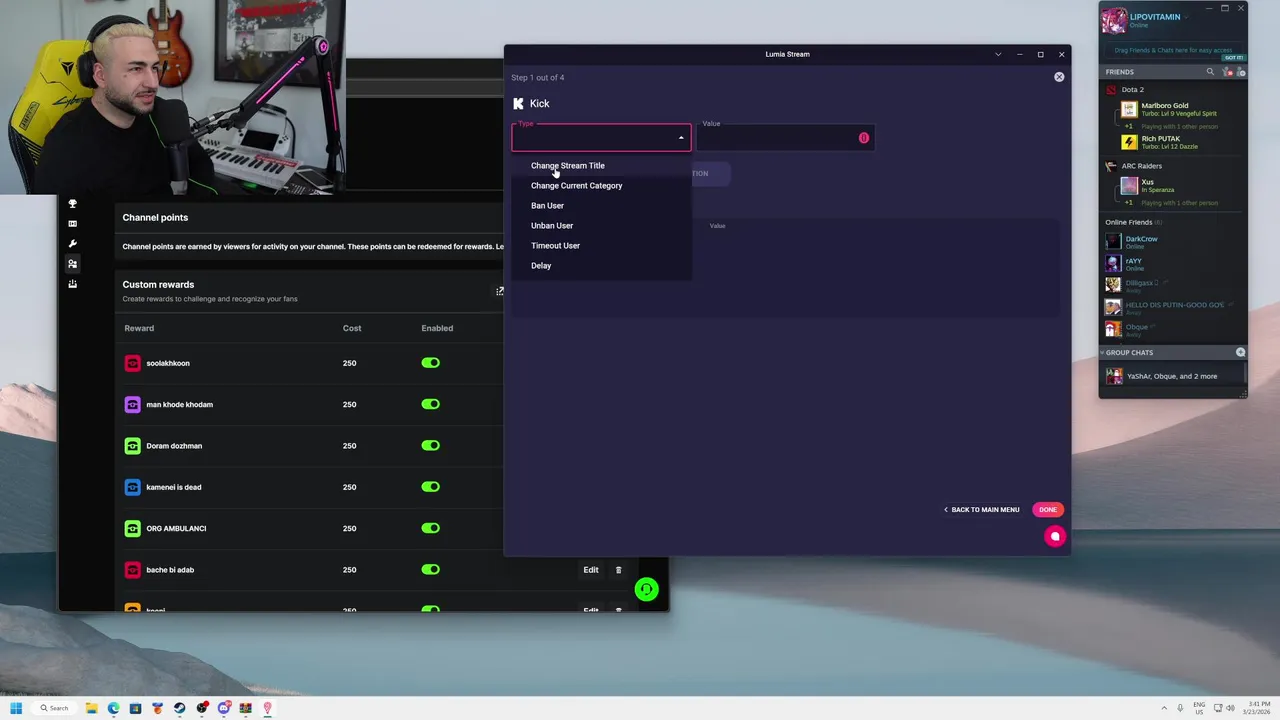The width and height of the screenshot is (1280, 720).
Task: Search Steam friends list
Action: tap(1210, 72)
